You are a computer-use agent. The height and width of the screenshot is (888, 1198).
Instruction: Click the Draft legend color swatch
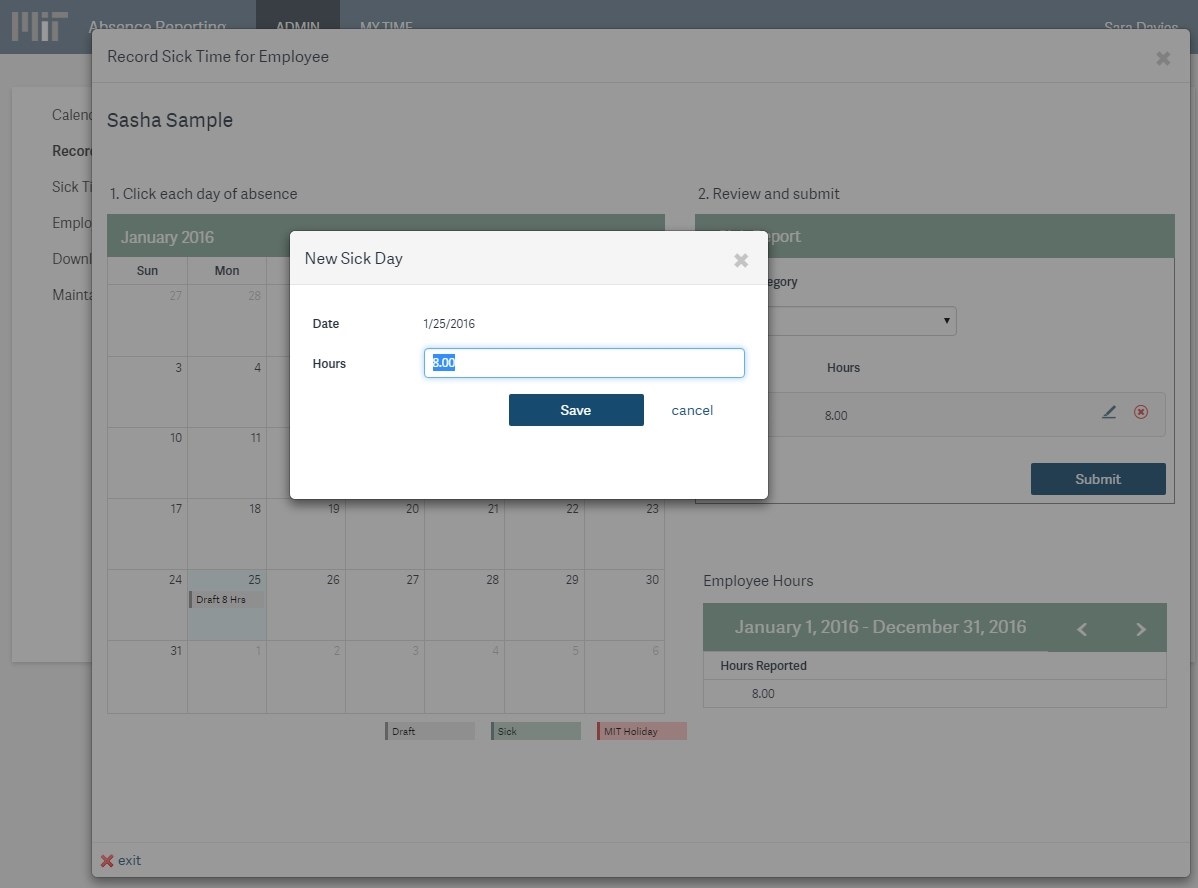pyautogui.click(x=430, y=731)
